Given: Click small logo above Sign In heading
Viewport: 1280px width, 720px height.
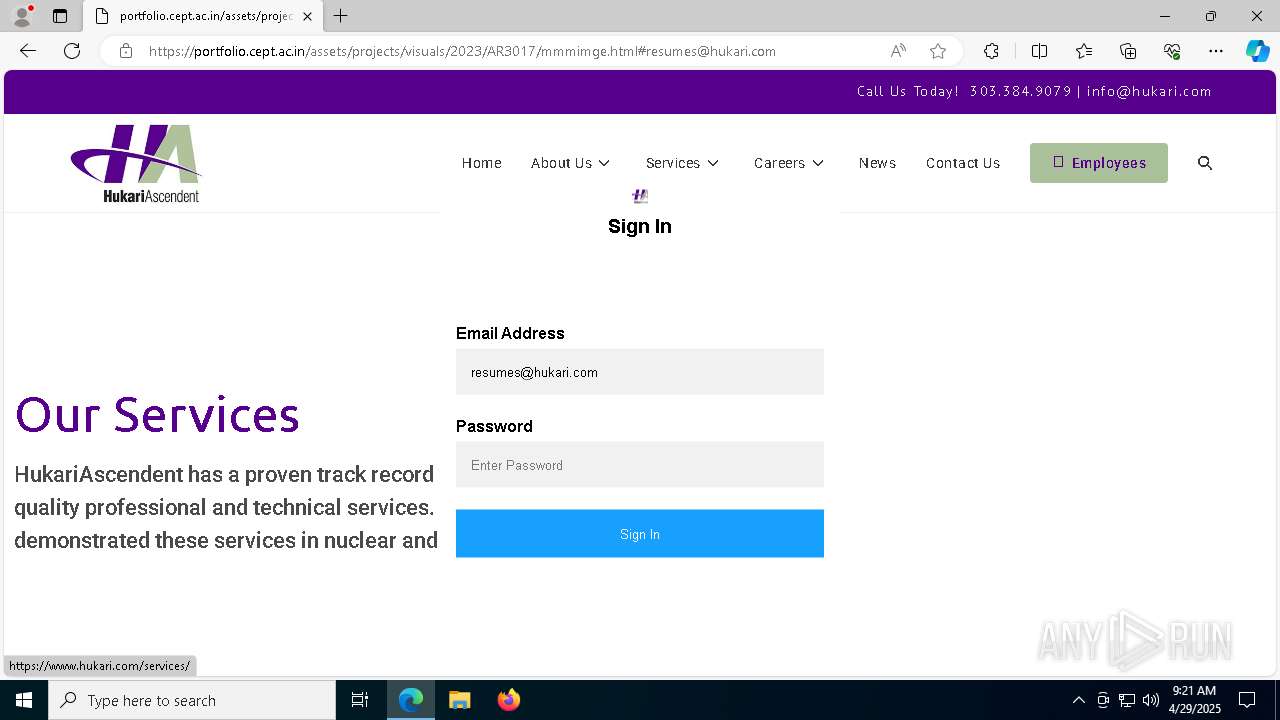Looking at the screenshot, I should pyautogui.click(x=640, y=196).
